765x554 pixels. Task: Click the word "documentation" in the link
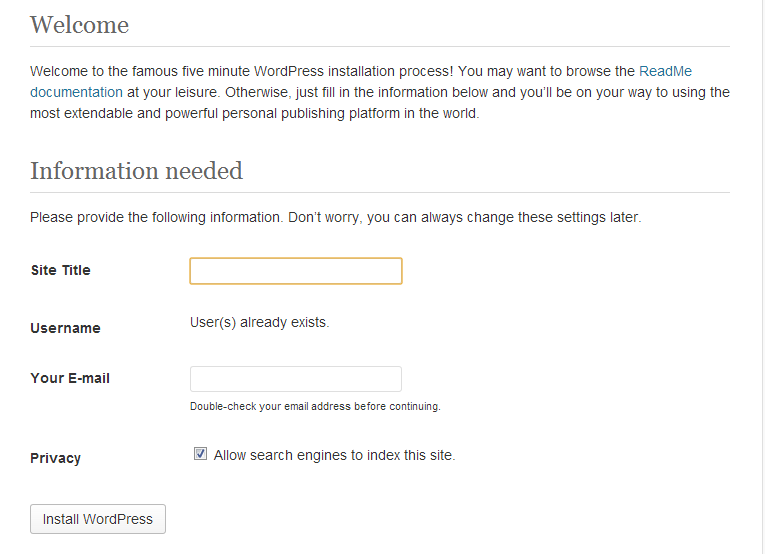coord(76,92)
